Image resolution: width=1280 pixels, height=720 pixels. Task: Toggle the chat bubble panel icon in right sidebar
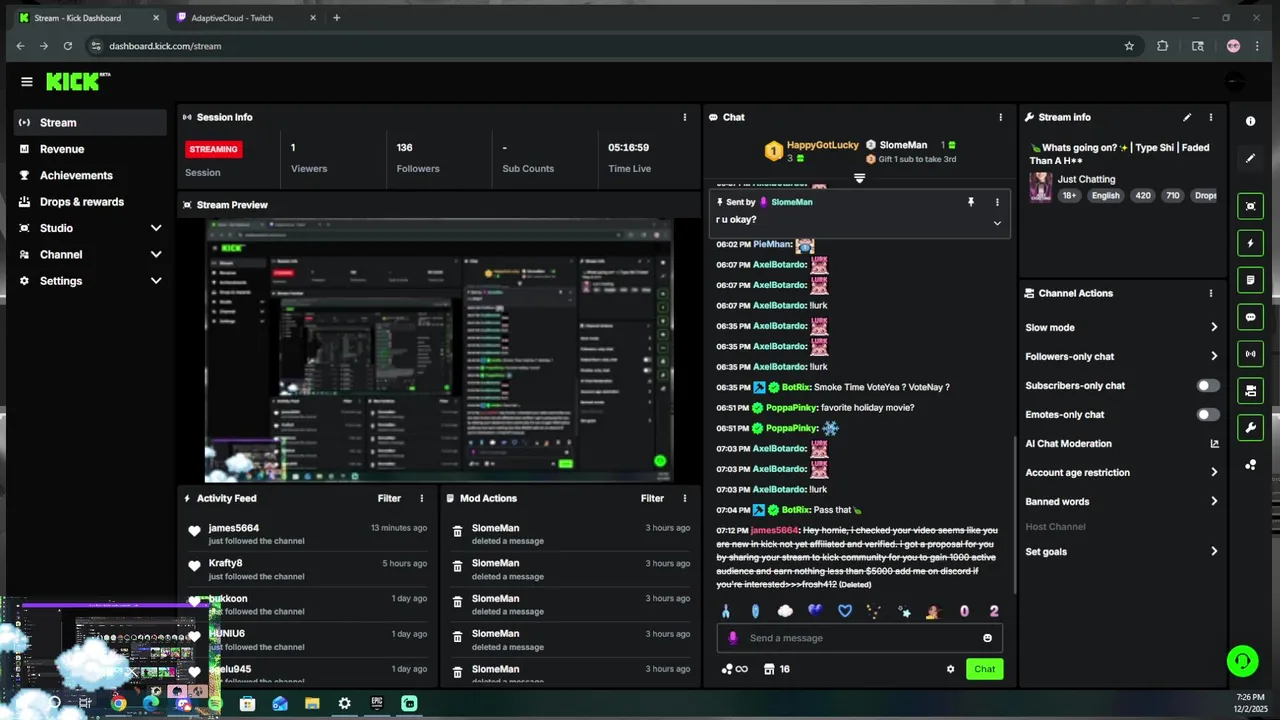1250,317
